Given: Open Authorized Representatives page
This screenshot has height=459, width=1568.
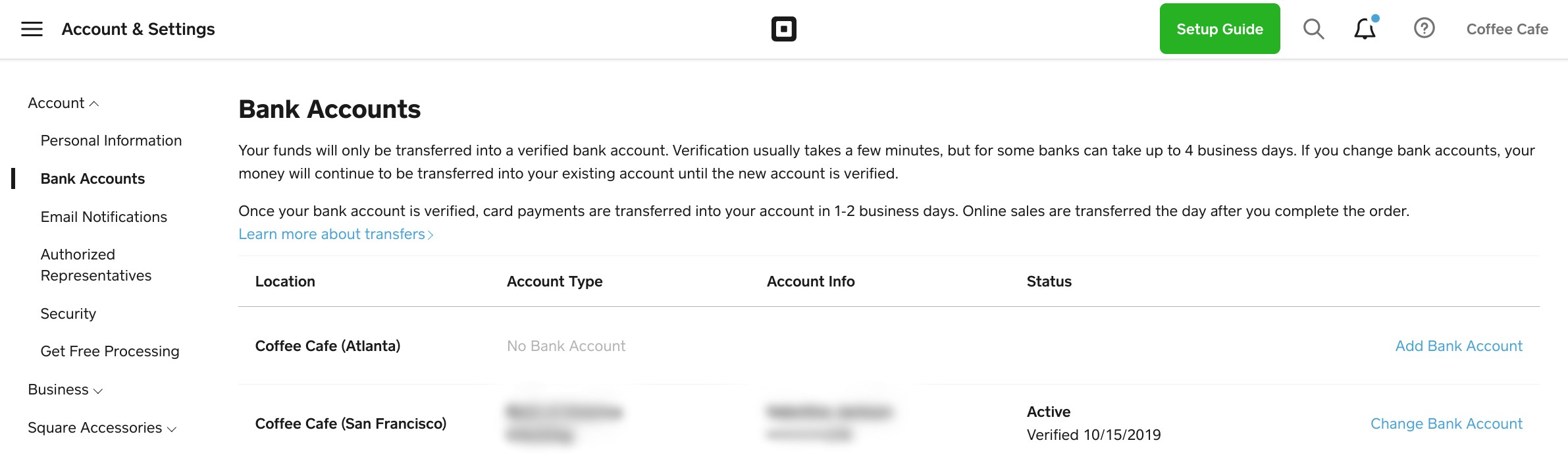Looking at the screenshot, I should (x=96, y=265).
